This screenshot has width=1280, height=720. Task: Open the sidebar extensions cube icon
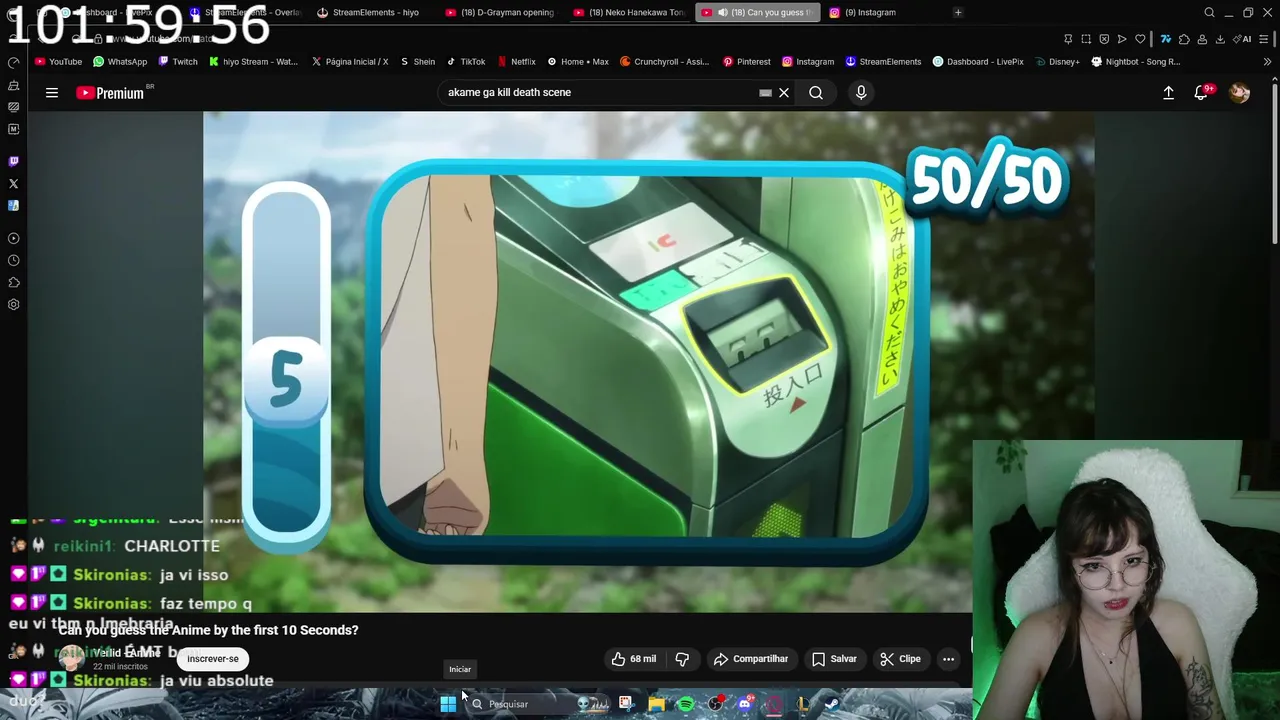click(13, 283)
